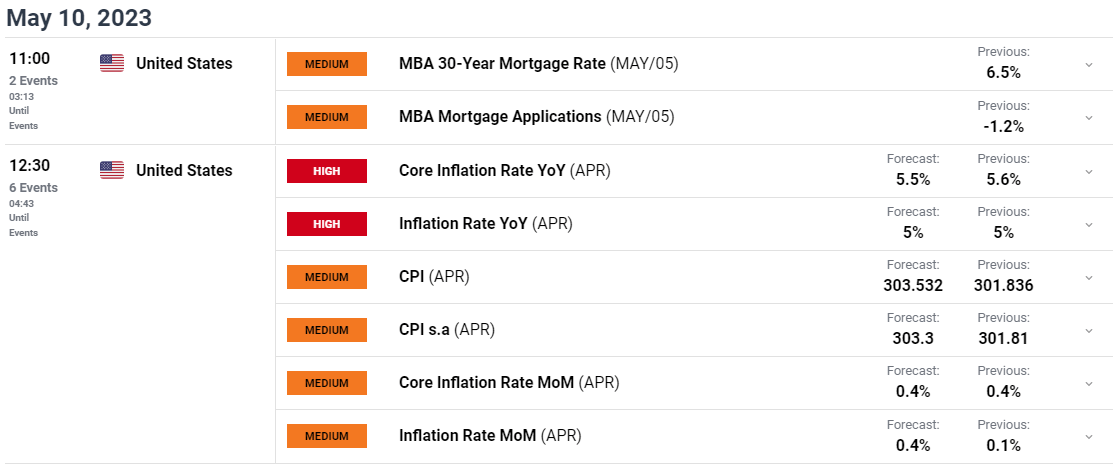Expand Core Inflation Rate YoY chevron

pyautogui.click(x=1089, y=171)
